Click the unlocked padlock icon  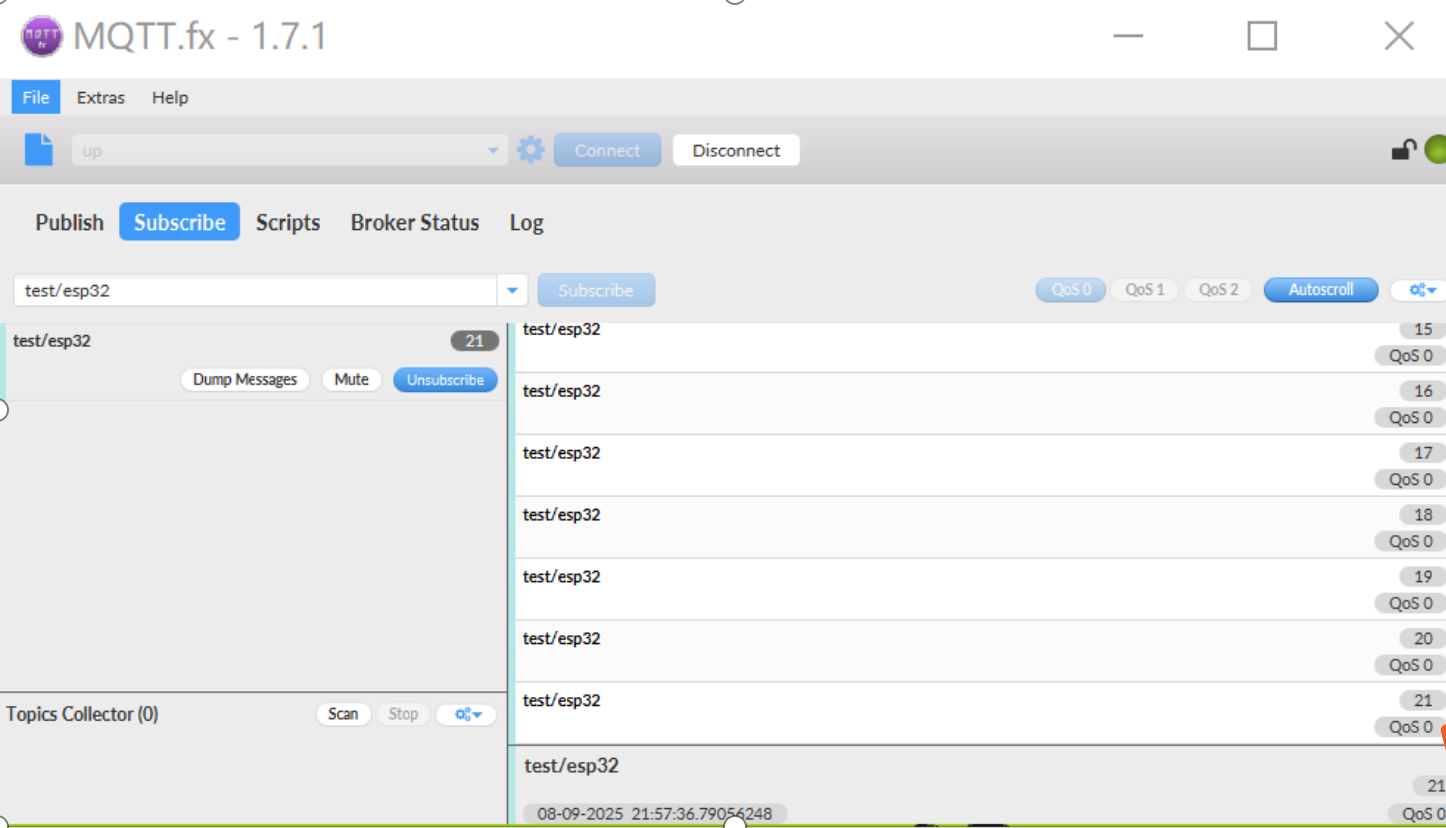[1404, 150]
